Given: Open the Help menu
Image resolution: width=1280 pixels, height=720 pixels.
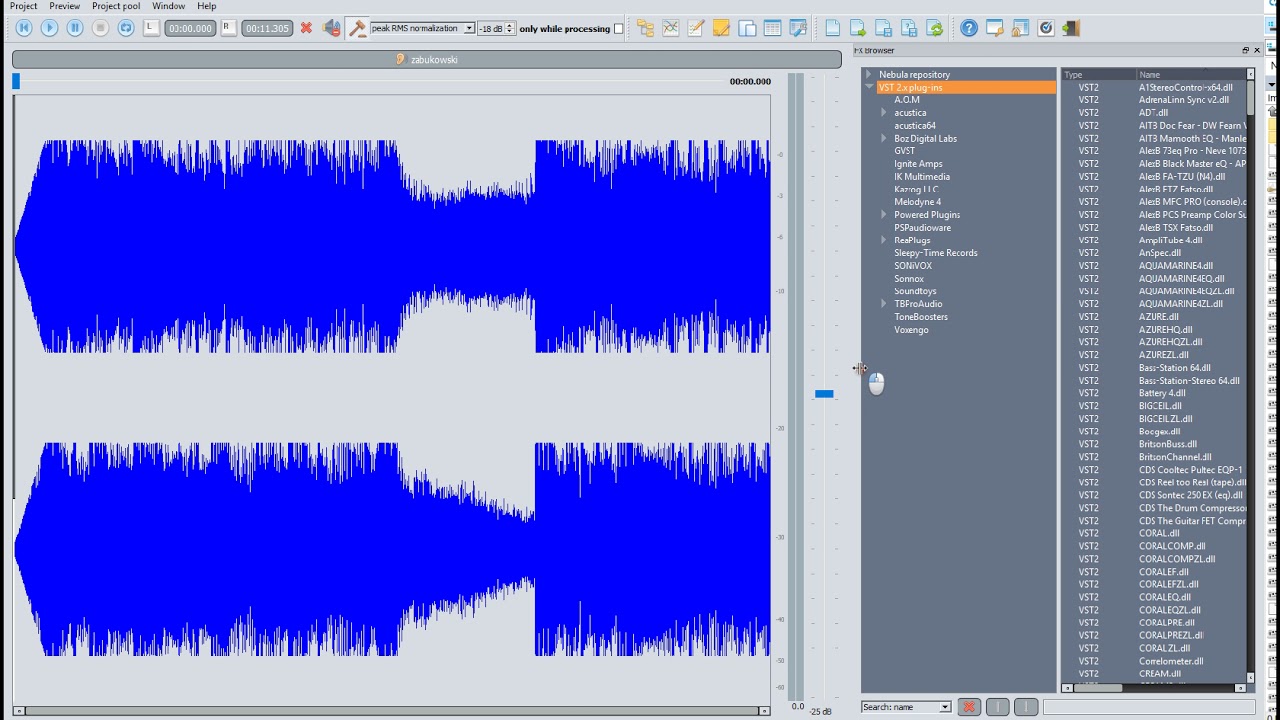Looking at the screenshot, I should [x=206, y=6].
